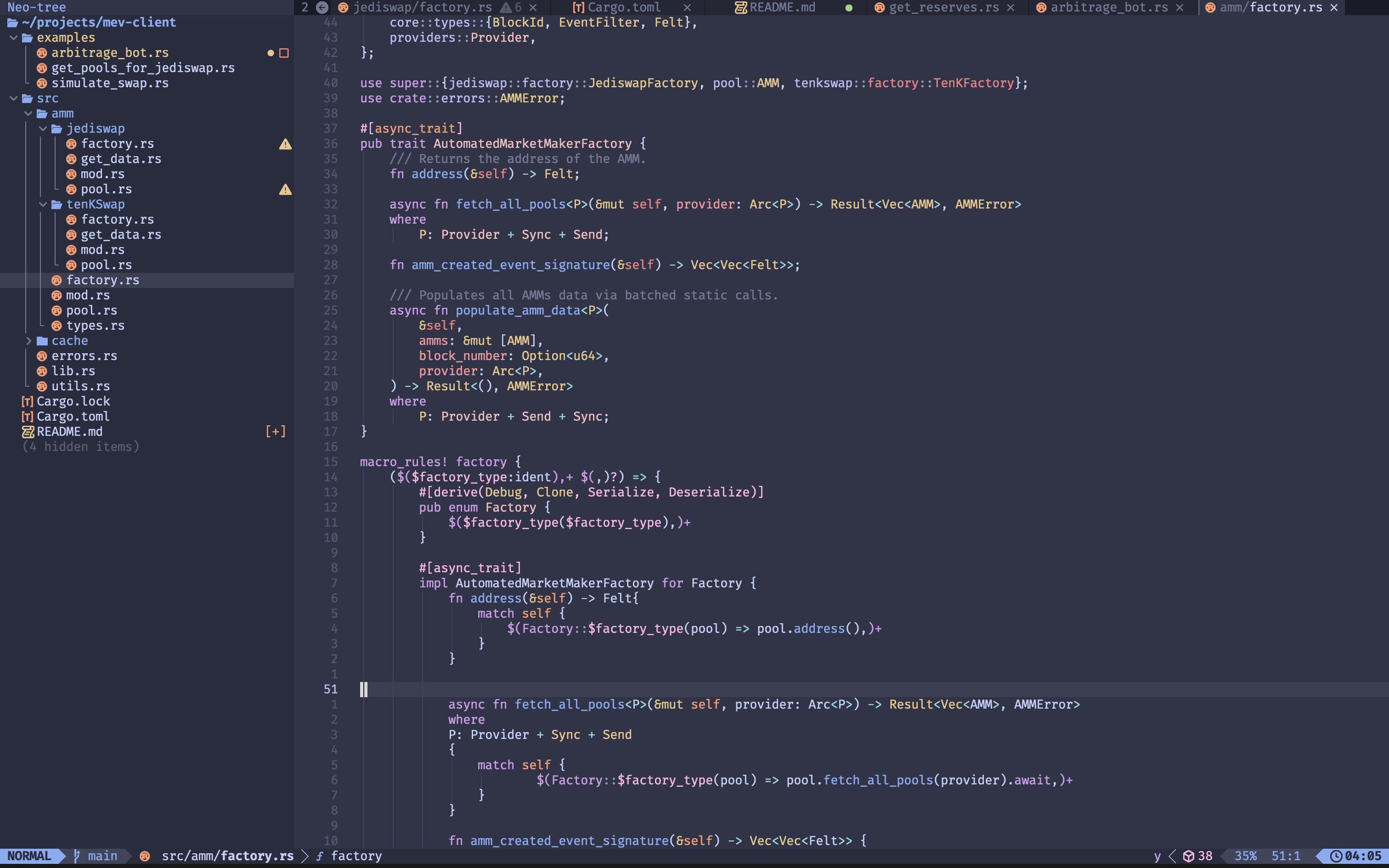
Task: Expand the cache folder chevron
Action: pos(28,341)
